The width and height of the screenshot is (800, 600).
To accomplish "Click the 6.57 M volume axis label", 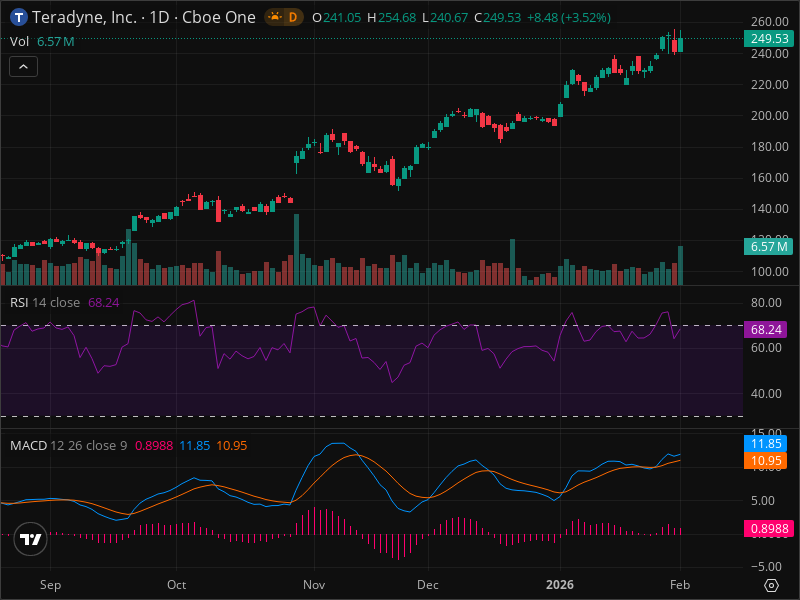I will point(768,247).
